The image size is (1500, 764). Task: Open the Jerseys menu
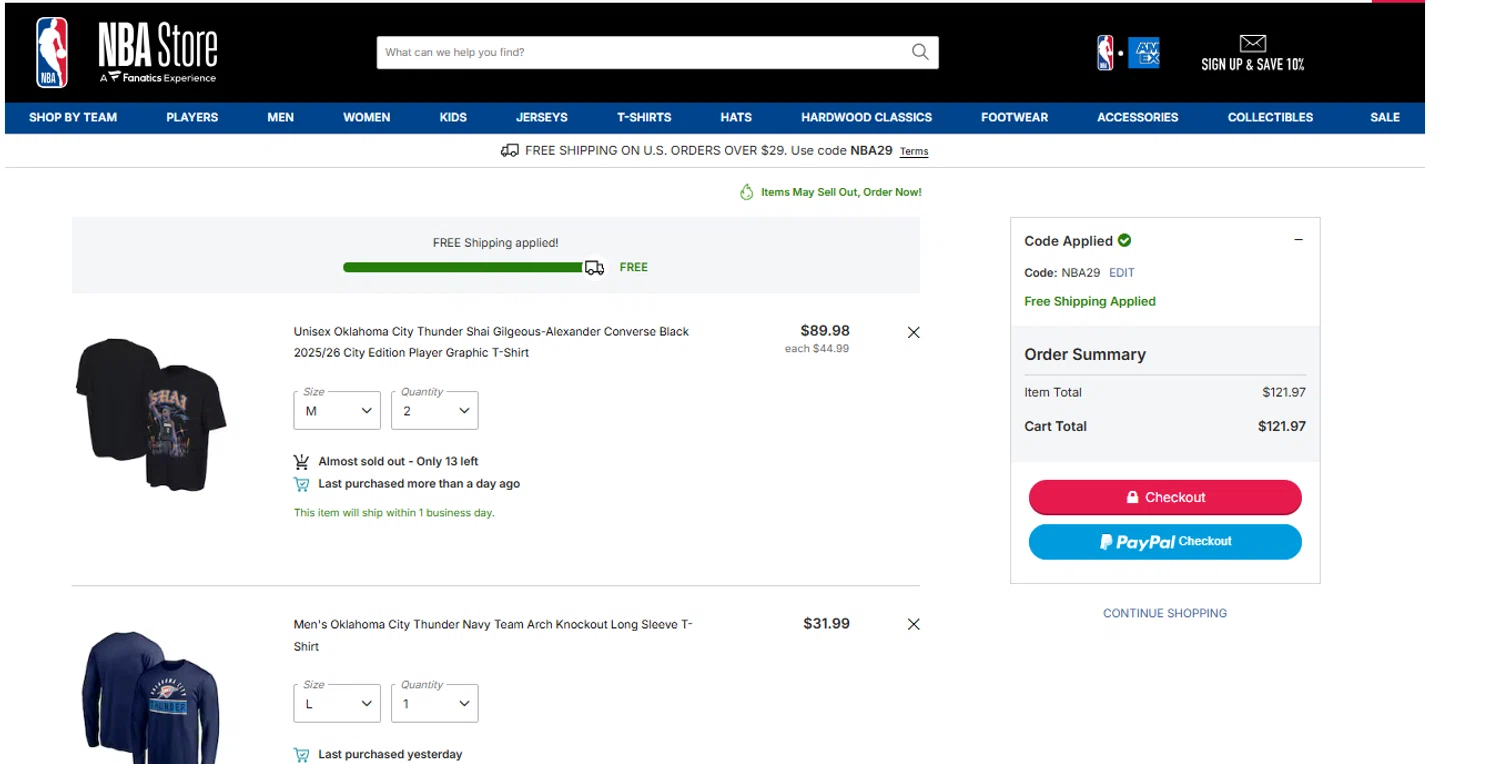(x=542, y=117)
